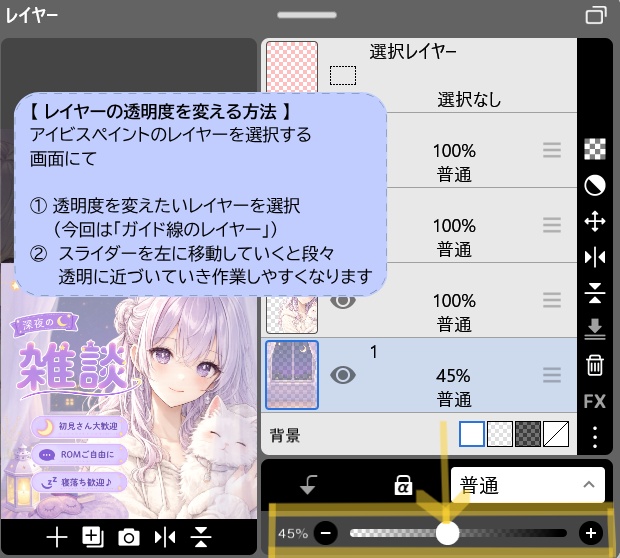Click the merge-down arrow icon
The image size is (620, 558).
[x=595, y=329]
